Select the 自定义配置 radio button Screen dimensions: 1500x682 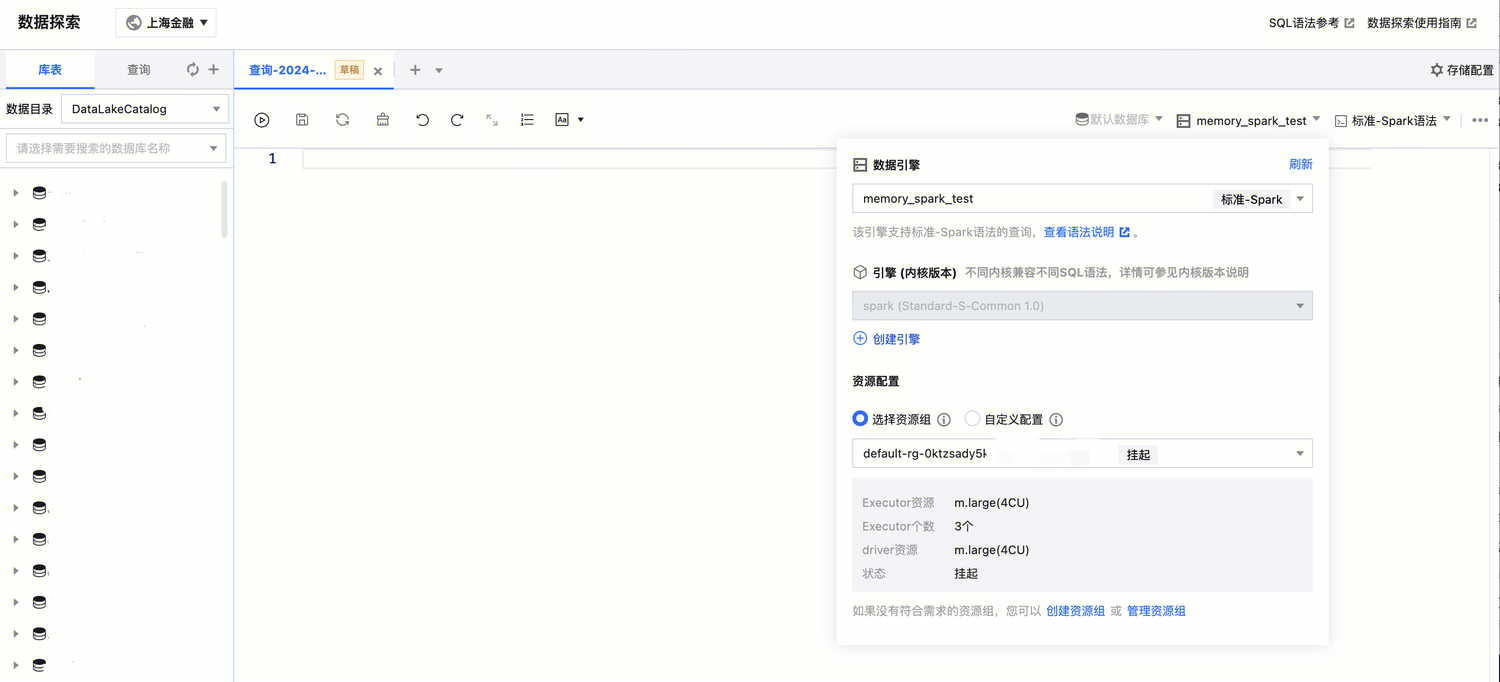click(x=972, y=419)
